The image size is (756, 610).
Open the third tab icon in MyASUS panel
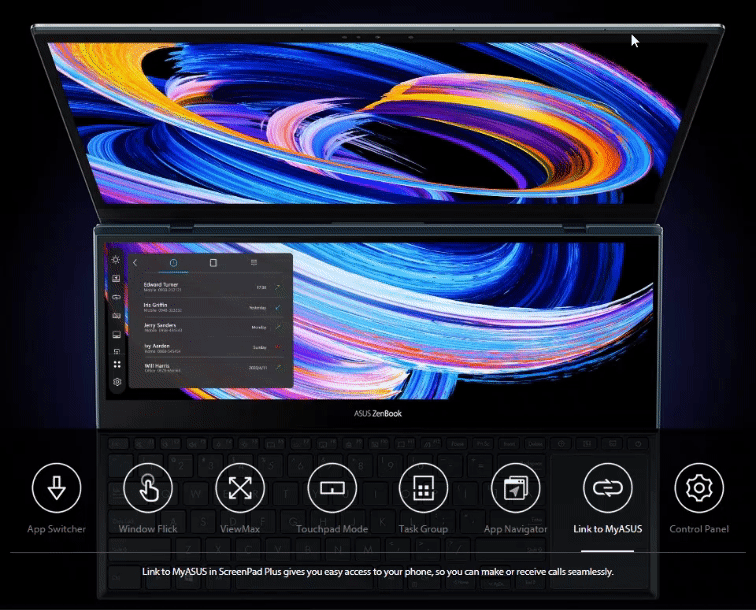pos(254,262)
